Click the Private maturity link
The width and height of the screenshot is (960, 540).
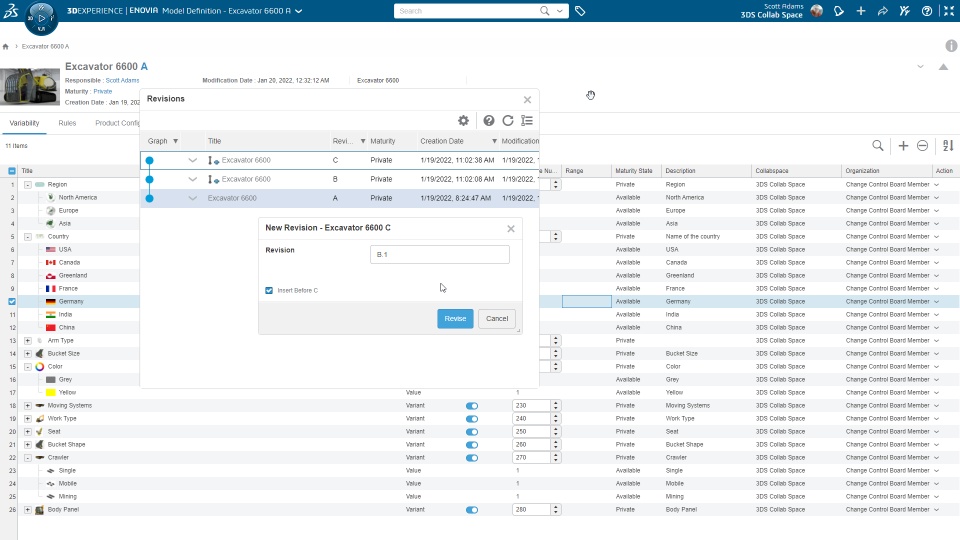click(x=103, y=91)
